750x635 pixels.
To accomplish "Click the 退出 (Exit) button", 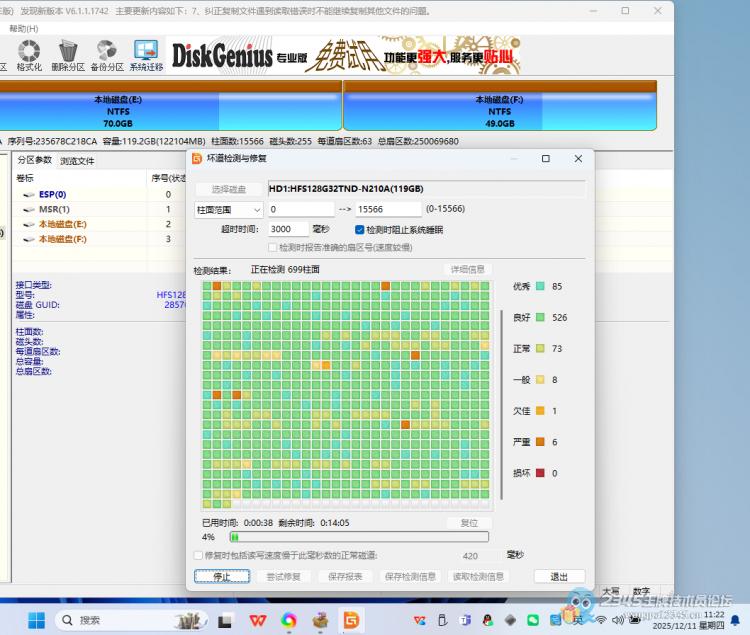I will (559, 576).
